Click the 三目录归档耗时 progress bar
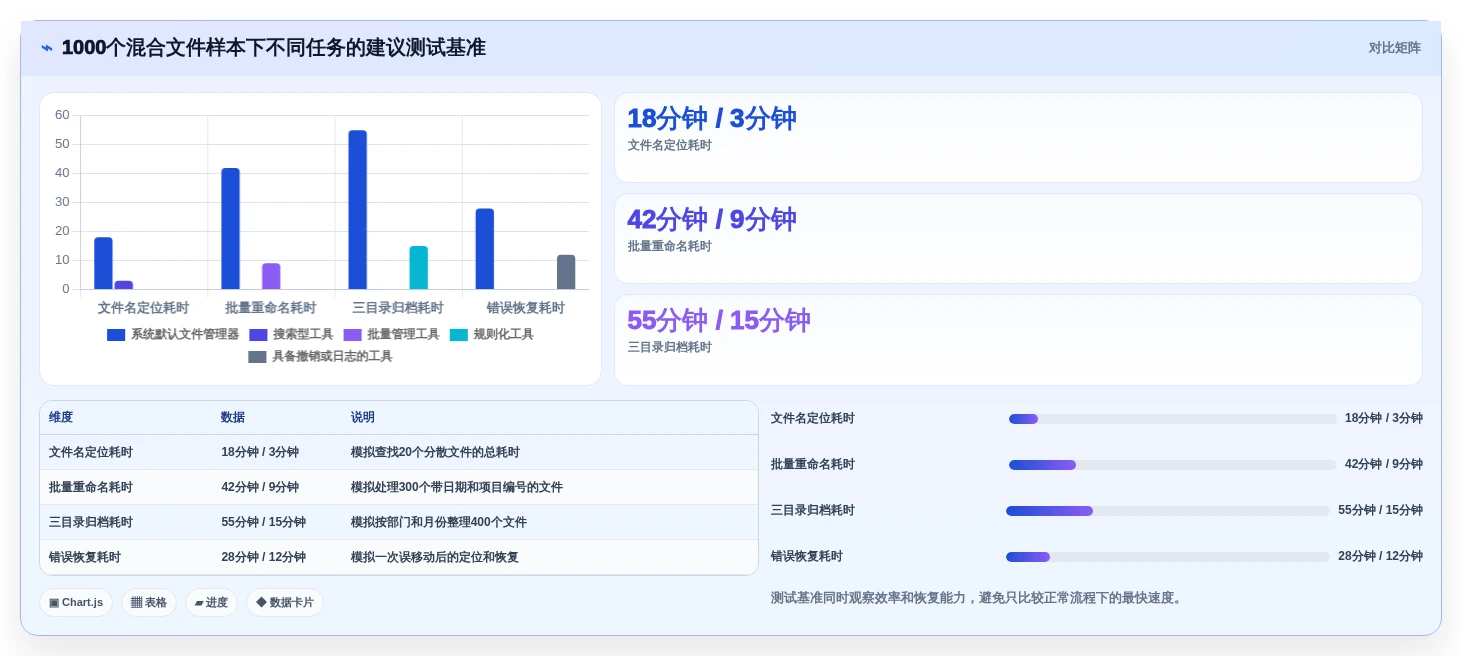Screen dimensions: 1462x656 tap(1168, 511)
